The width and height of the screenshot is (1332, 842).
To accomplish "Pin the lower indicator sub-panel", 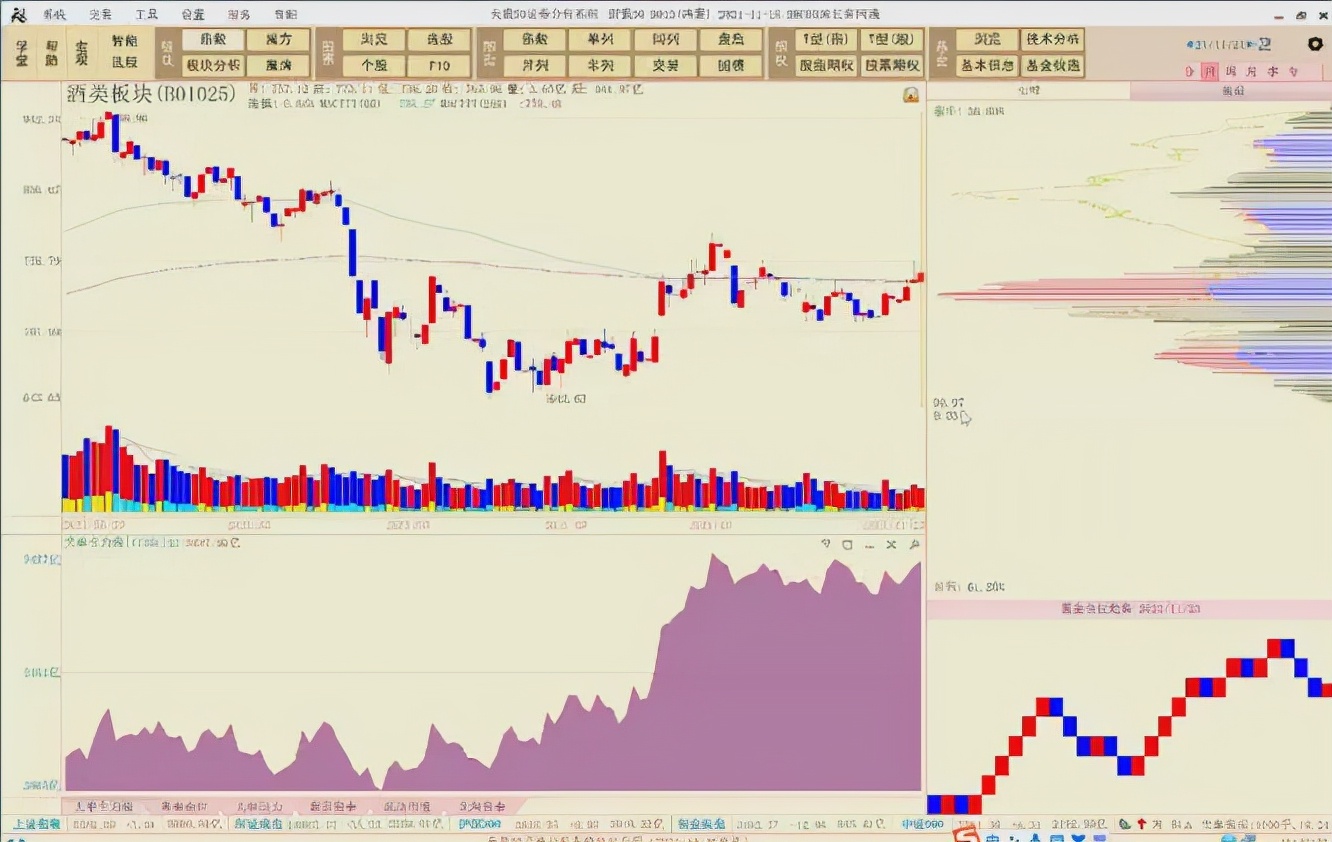I will point(914,545).
